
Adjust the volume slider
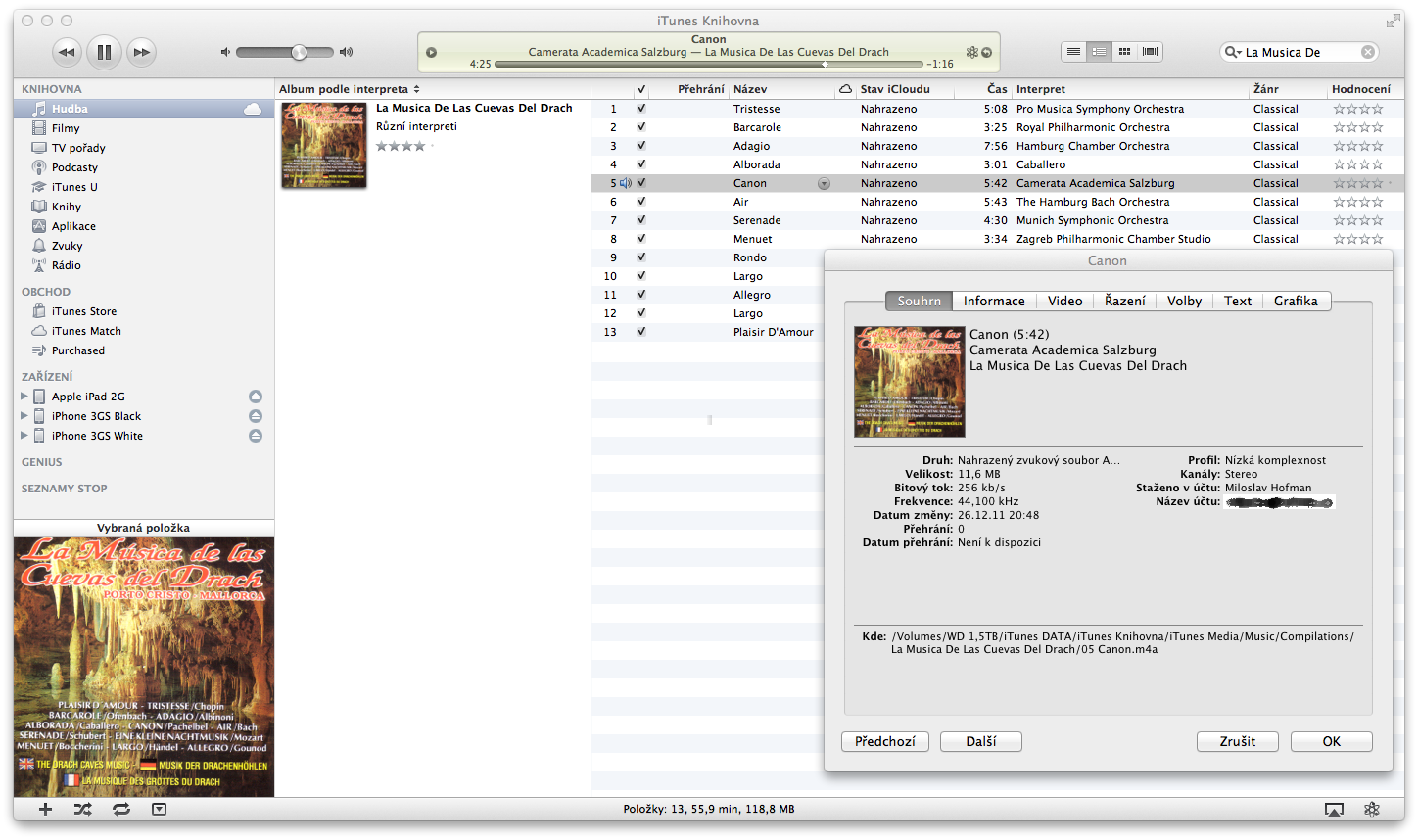(x=299, y=52)
